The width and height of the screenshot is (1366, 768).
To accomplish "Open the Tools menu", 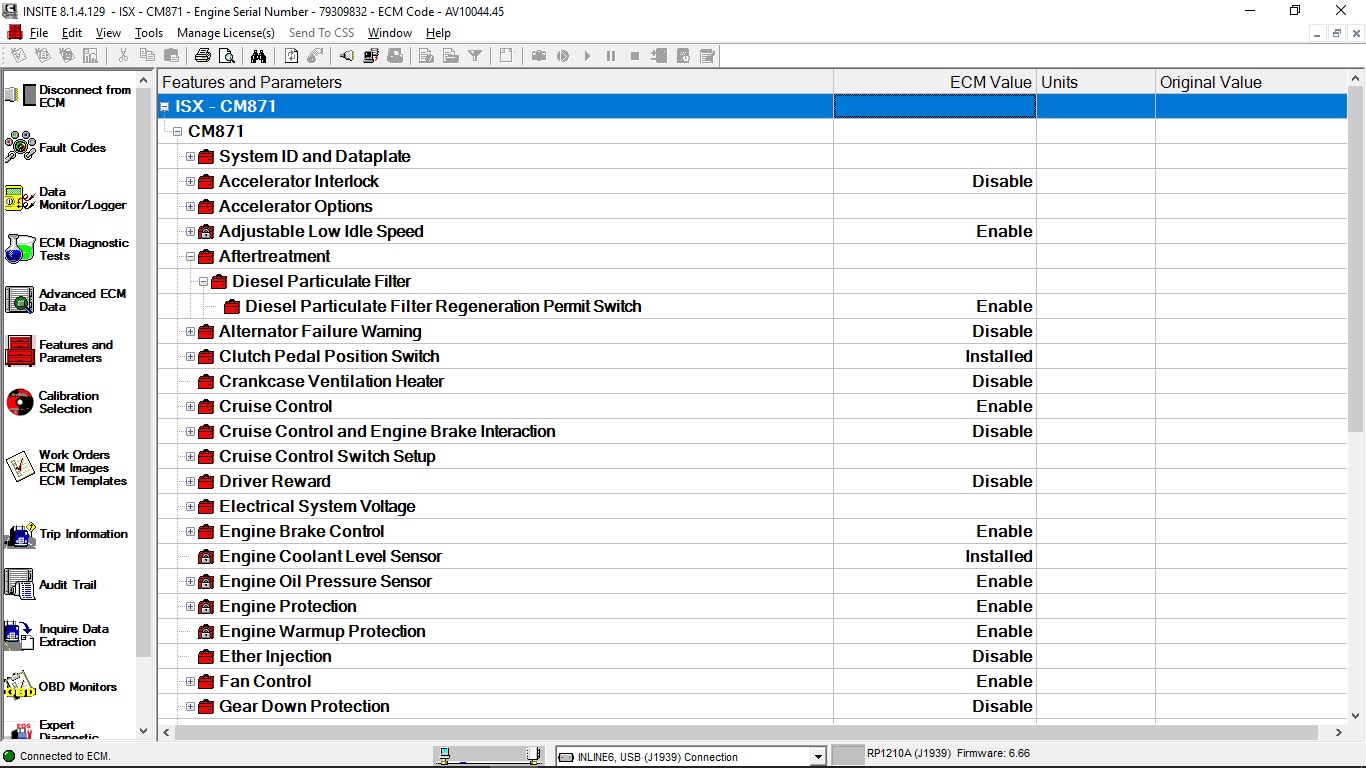I will click(149, 33).
